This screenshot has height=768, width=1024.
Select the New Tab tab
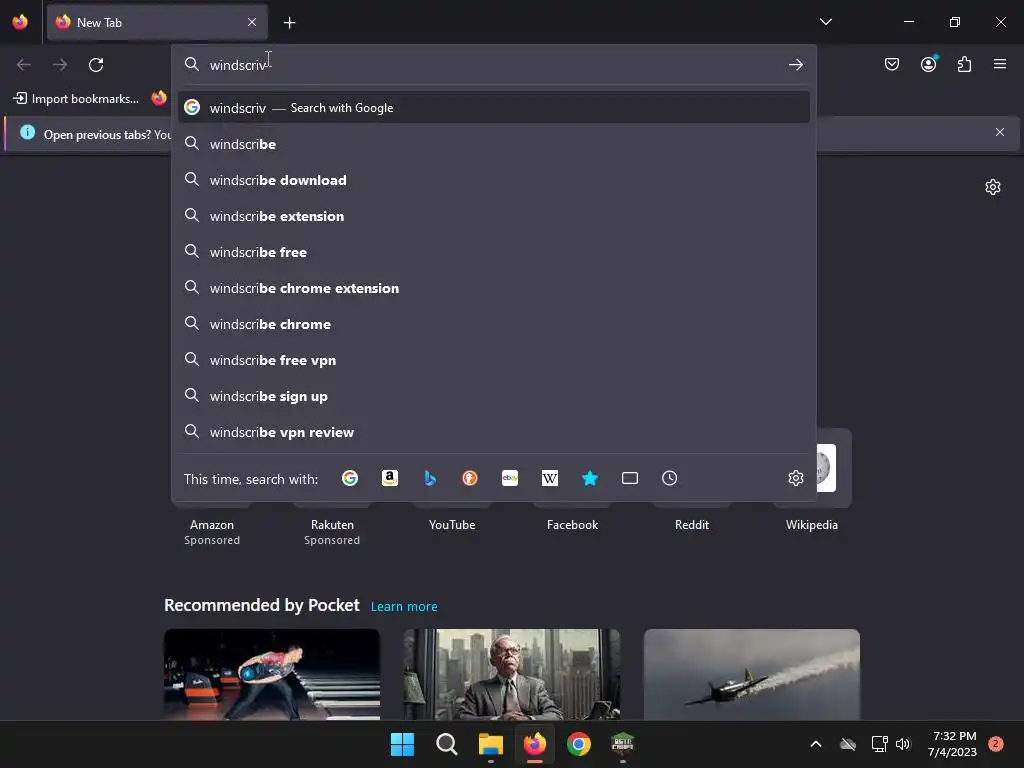(157, 23)
